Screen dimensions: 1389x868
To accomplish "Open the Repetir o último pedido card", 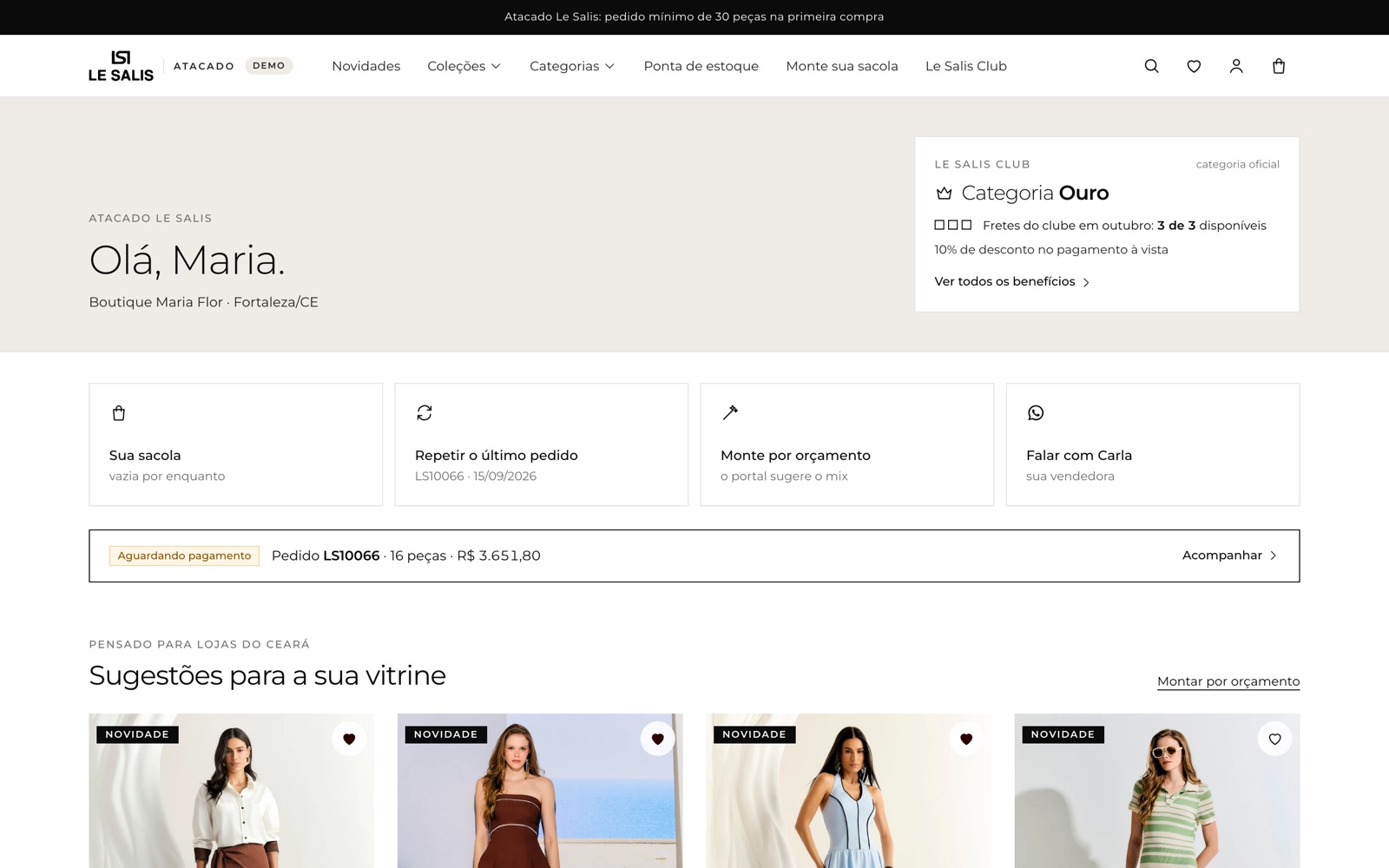I will [x=542, y=444].
